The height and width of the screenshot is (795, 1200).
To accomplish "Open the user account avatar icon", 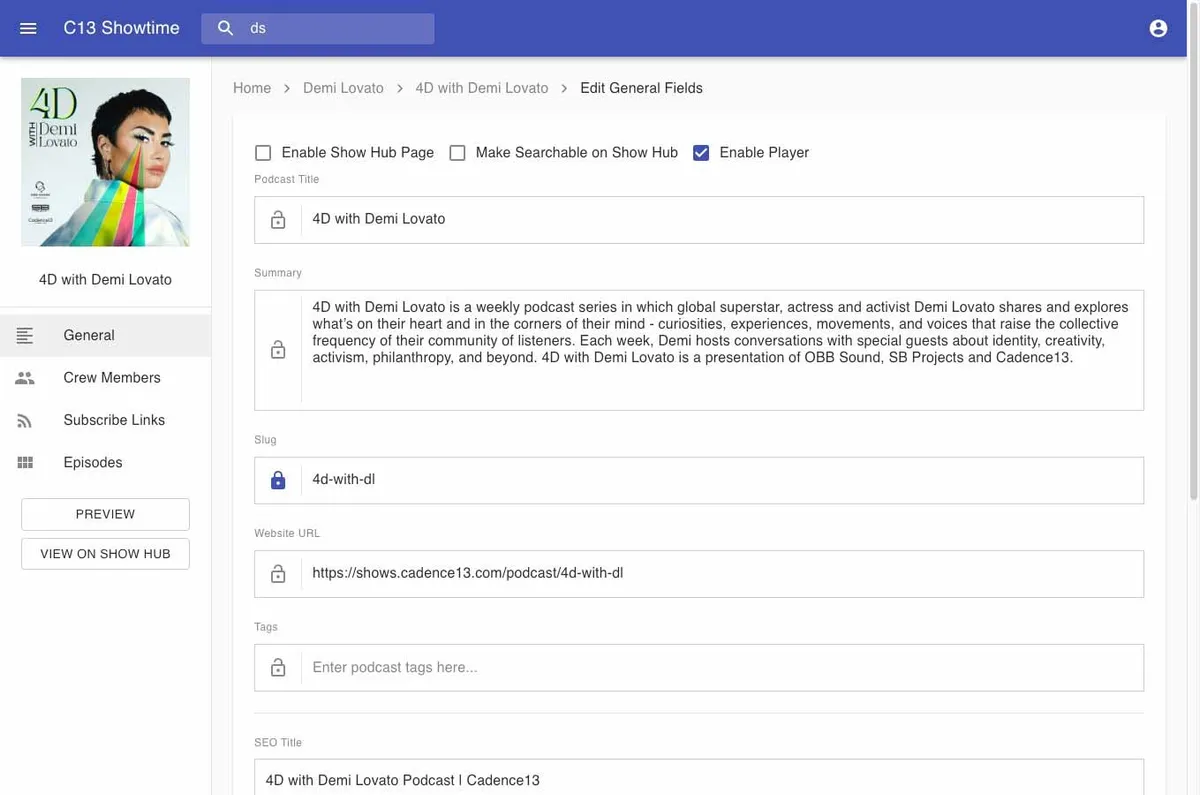I will point(1158,28).
